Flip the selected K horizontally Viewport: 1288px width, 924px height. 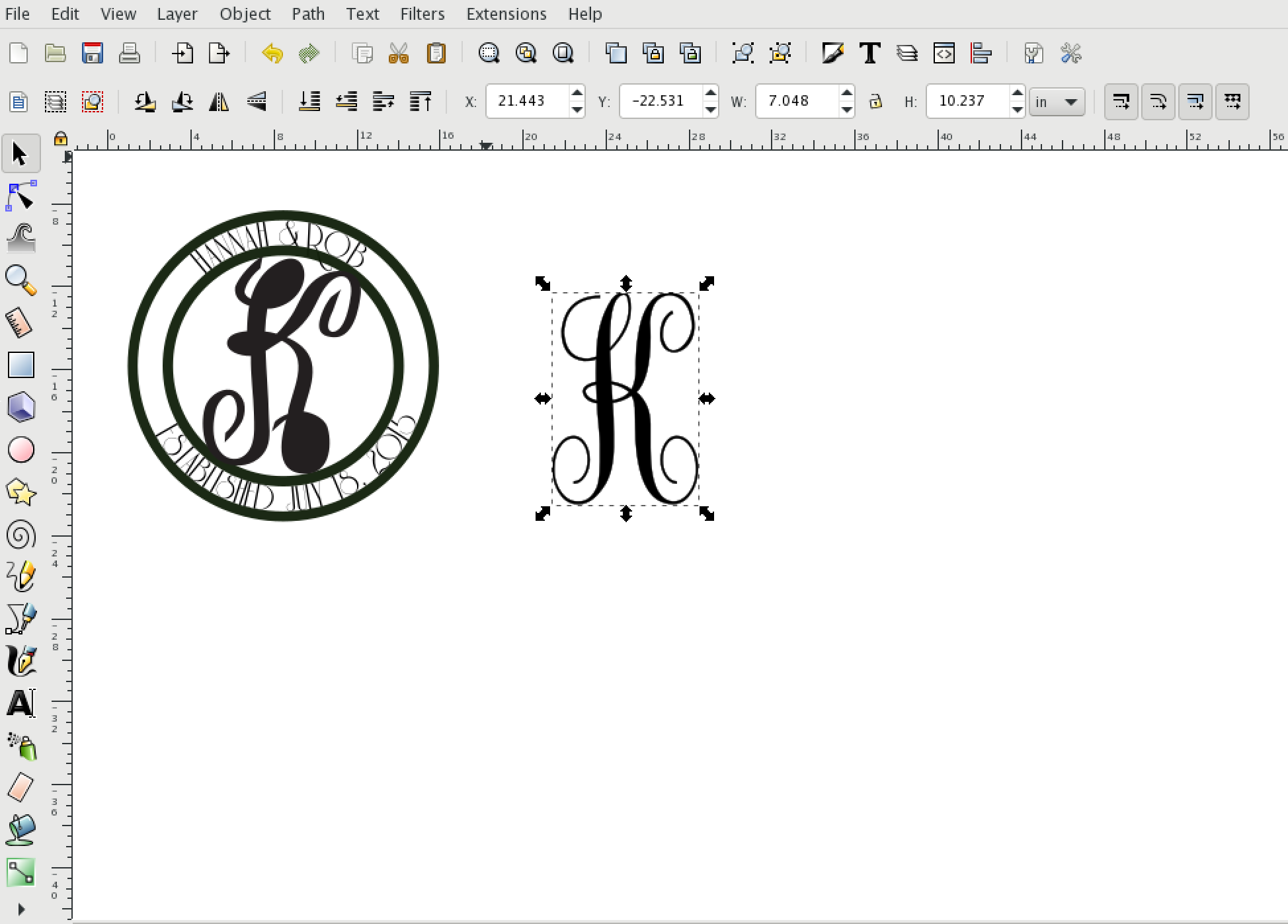[218, 101]
